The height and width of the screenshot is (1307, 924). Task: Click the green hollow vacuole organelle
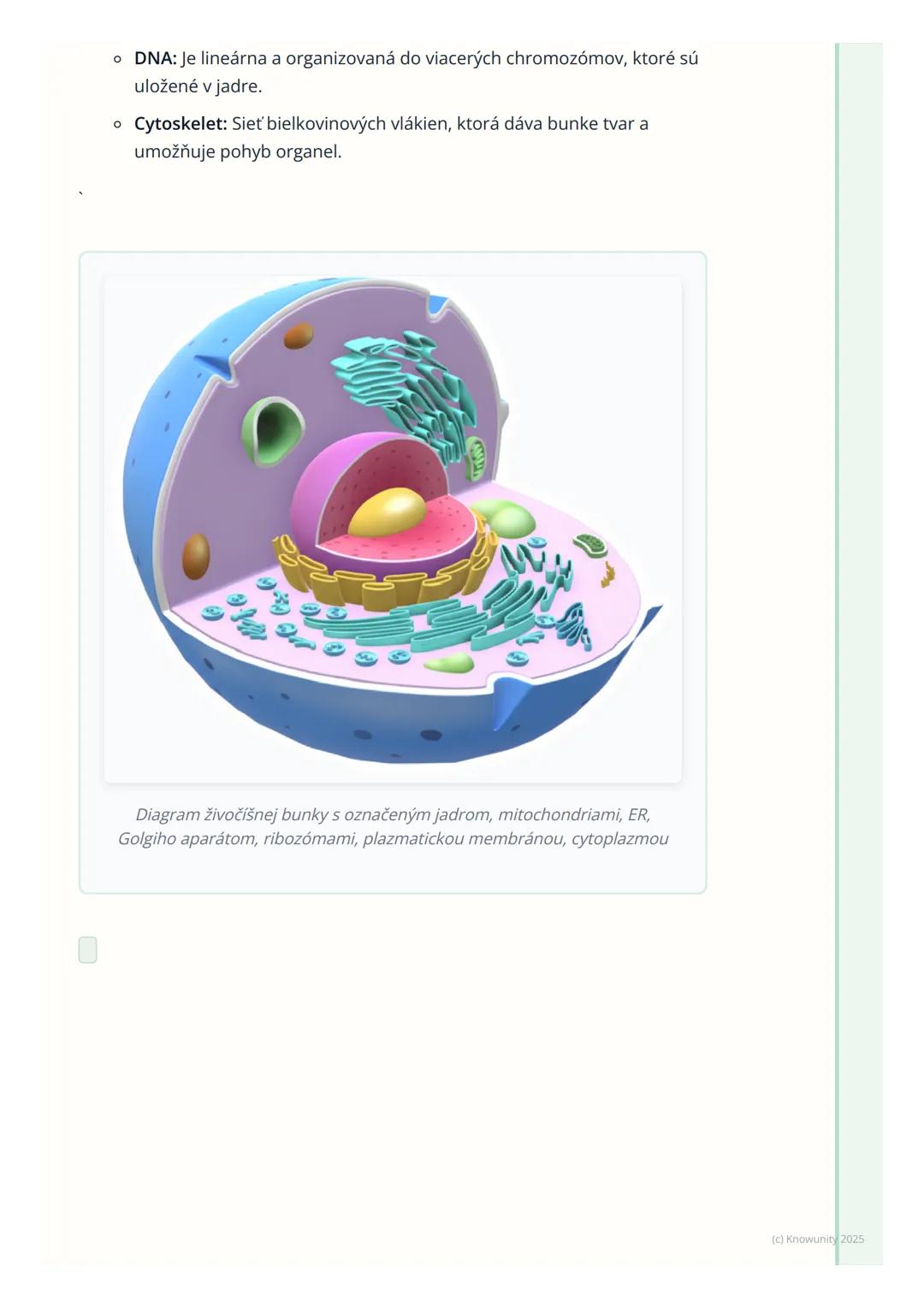272,431
